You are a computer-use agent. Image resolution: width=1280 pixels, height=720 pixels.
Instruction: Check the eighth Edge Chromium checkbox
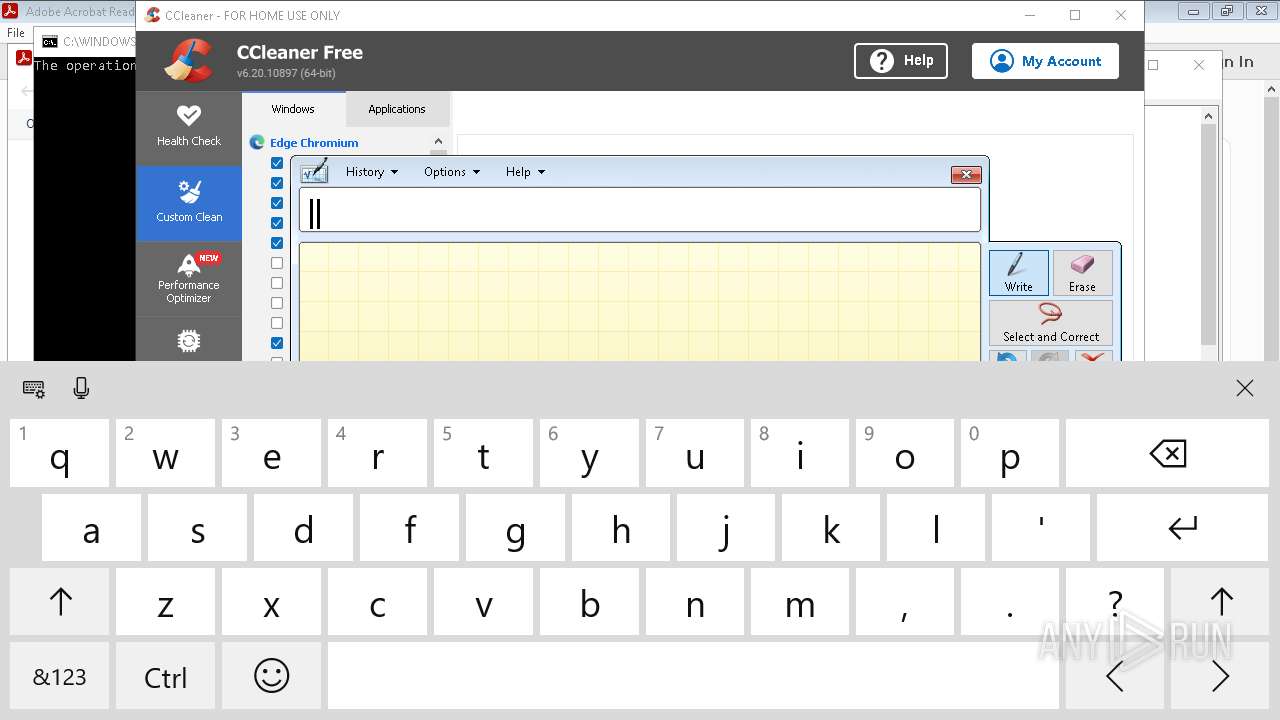point(277,303)
